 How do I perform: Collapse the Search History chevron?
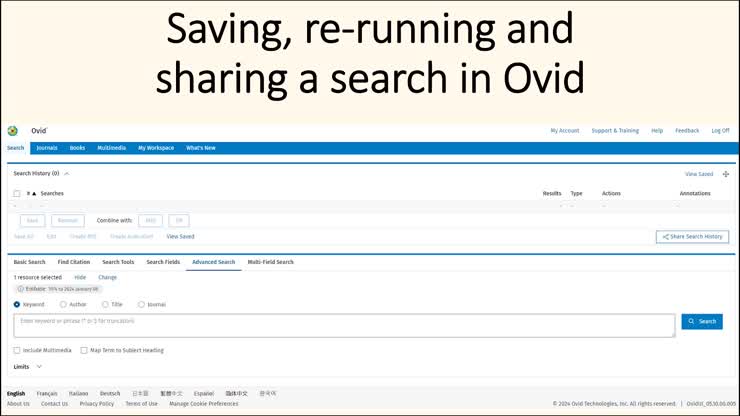pos(67,174)
